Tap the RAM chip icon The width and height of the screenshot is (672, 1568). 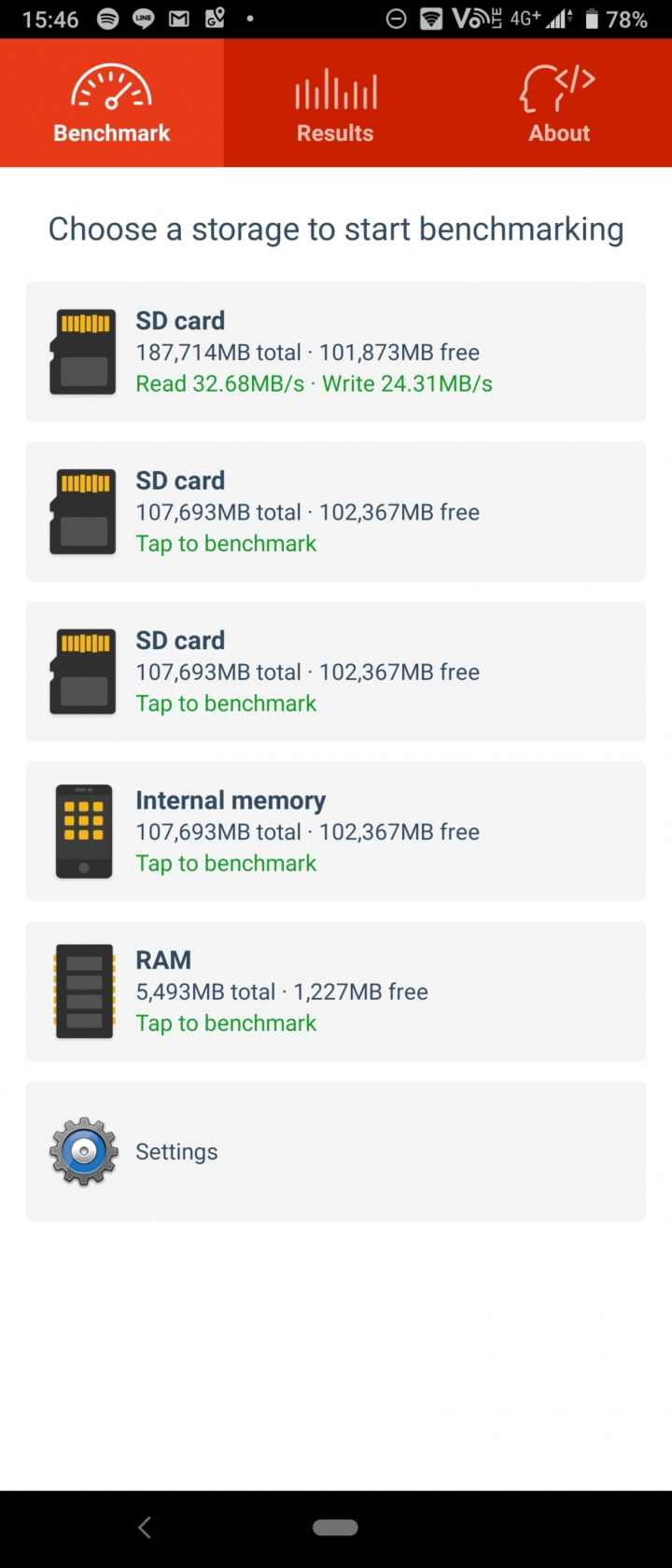(83, 992)
